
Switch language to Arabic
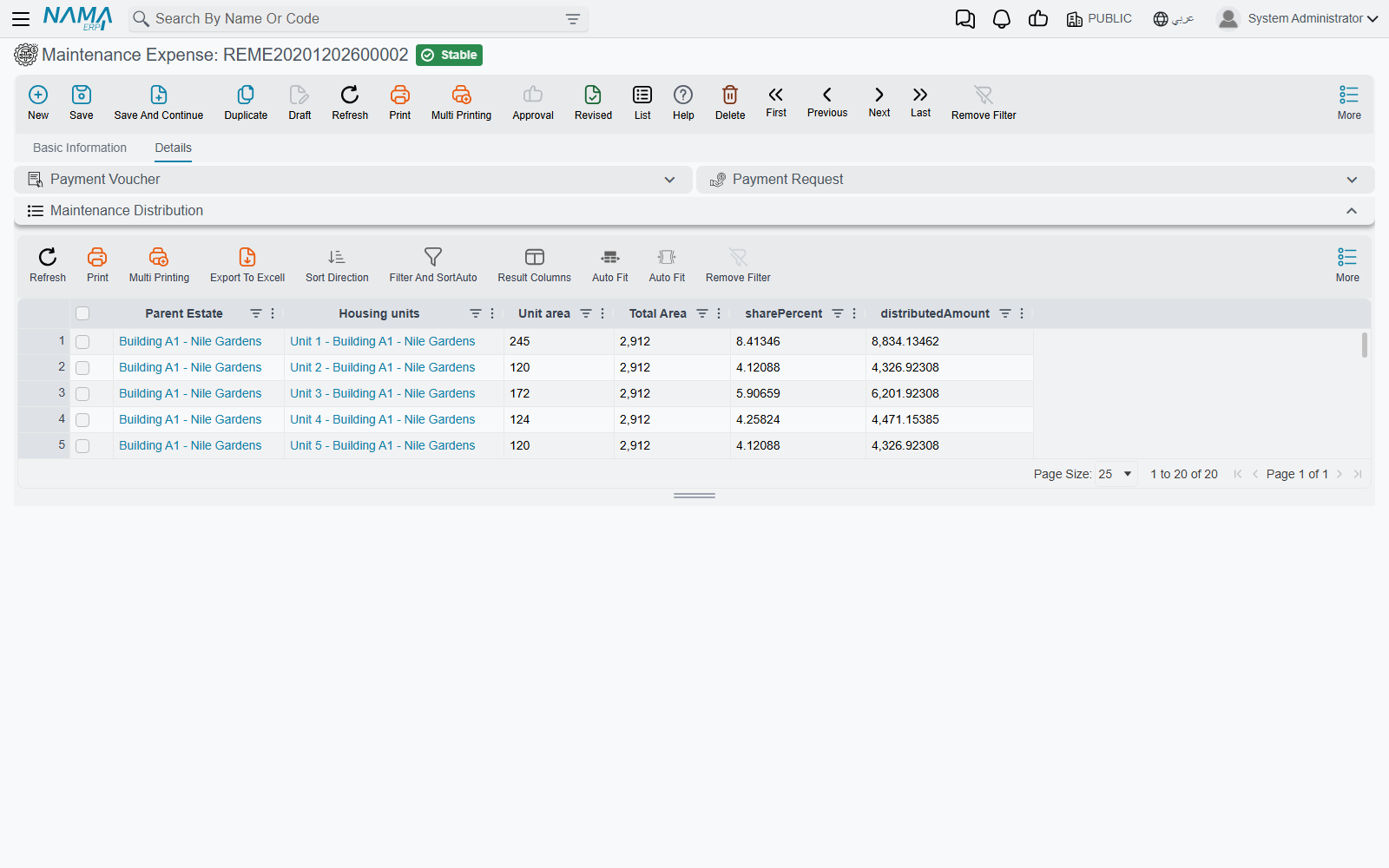(1174, 18)
